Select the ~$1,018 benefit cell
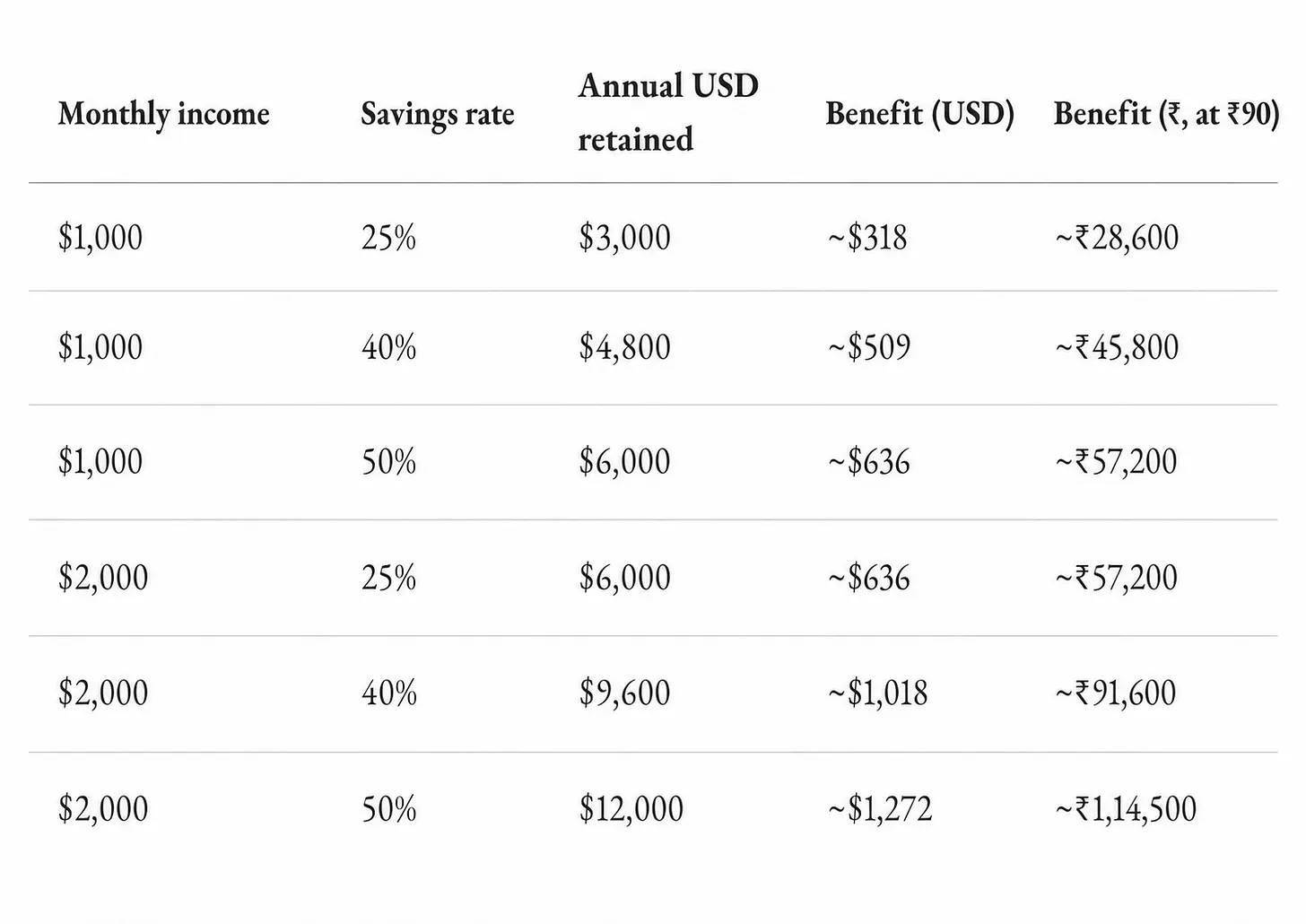The image size is (1306, 924). coord(877,693)
